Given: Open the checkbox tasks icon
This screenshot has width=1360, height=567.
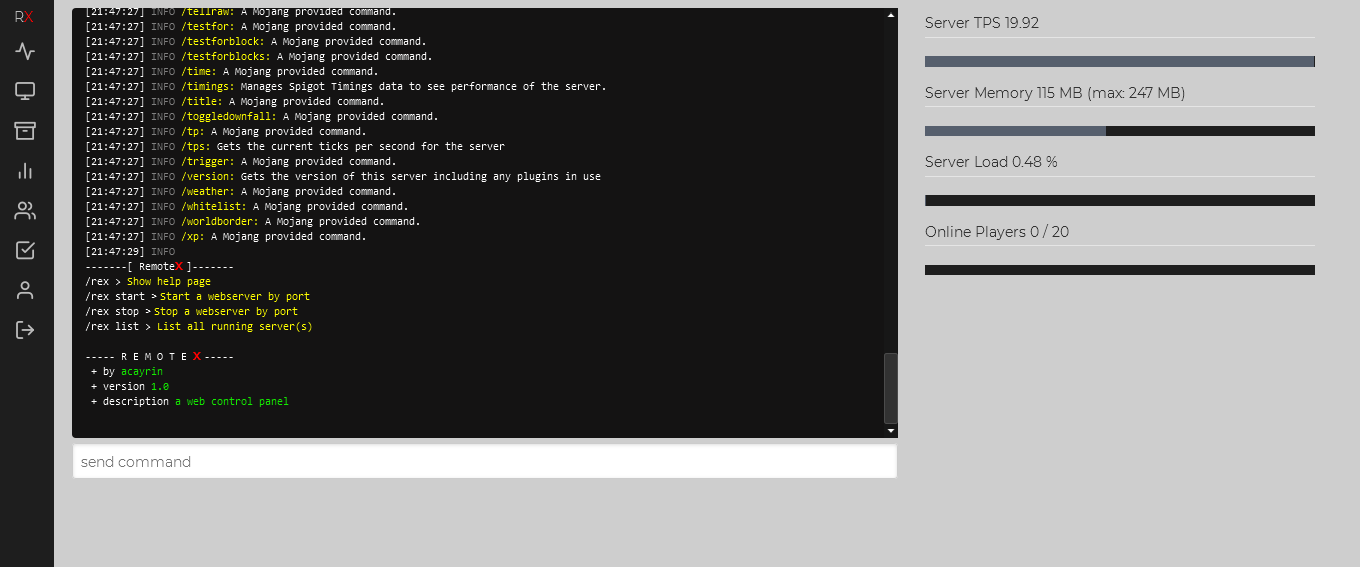Looking at the screenshot, I should [x=25, y=250].
